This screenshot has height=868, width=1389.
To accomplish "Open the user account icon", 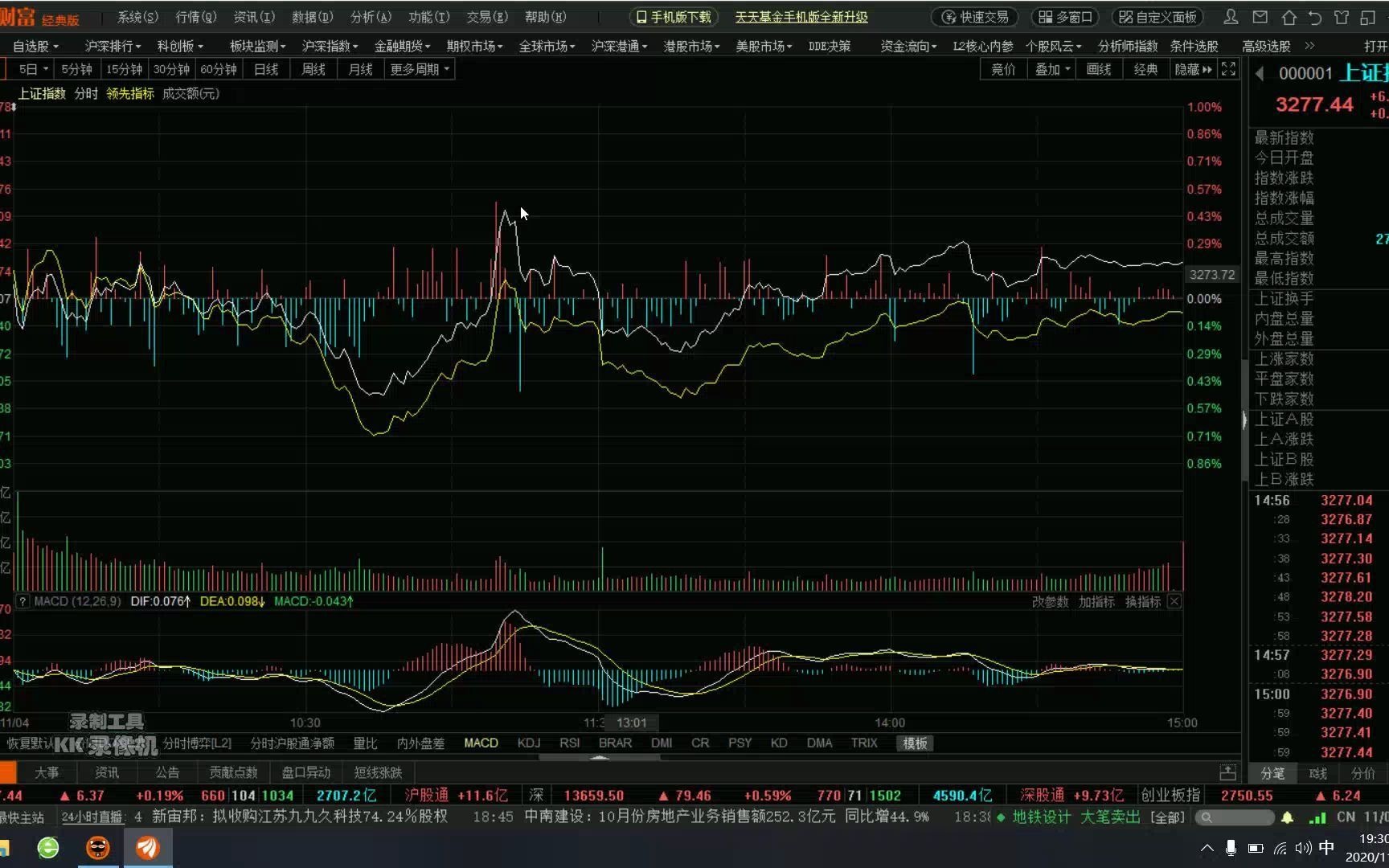I will point(1231,17).
